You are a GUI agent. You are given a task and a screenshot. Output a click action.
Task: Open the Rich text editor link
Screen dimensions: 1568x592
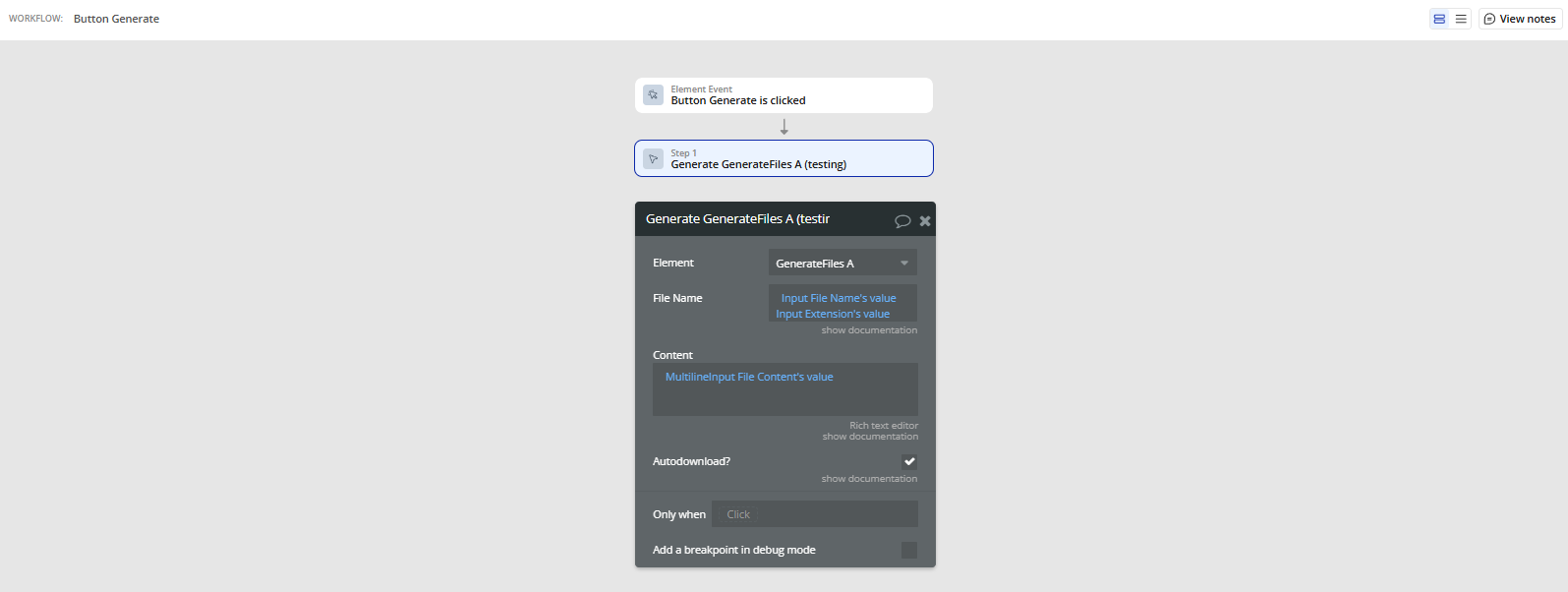tap(884, 426)
